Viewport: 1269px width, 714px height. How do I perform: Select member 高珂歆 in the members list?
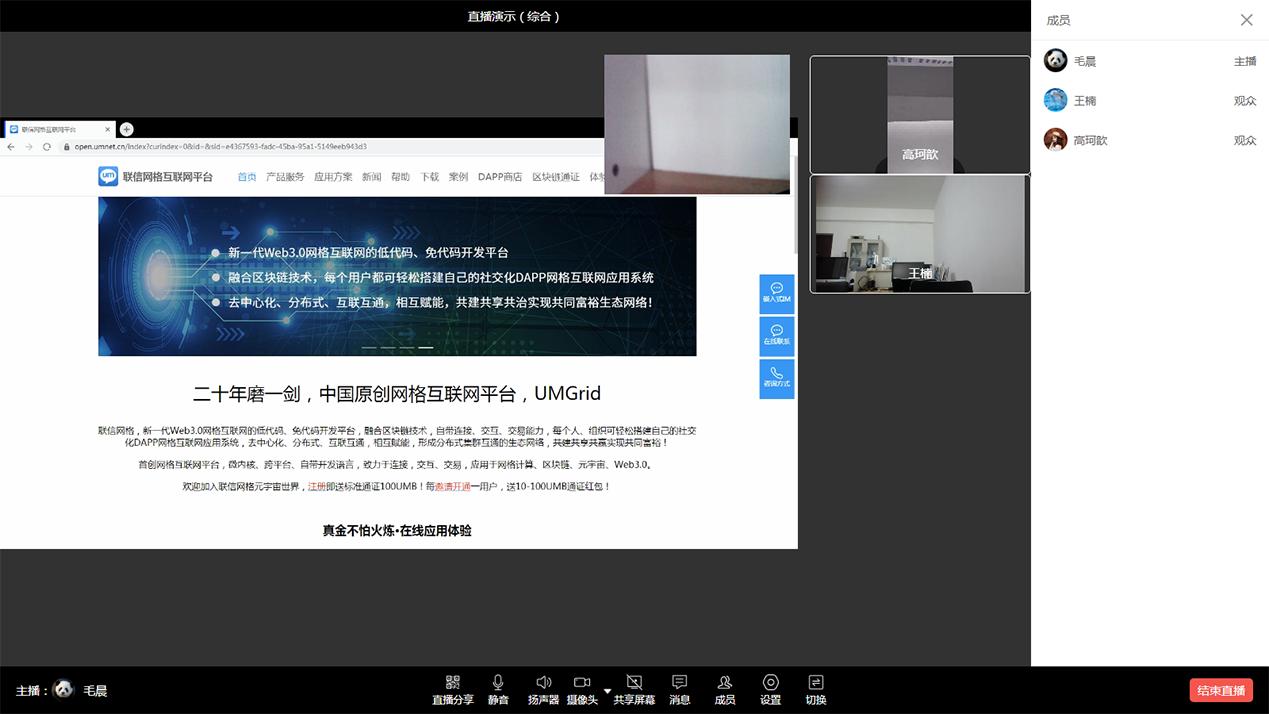coord(1090,141)
